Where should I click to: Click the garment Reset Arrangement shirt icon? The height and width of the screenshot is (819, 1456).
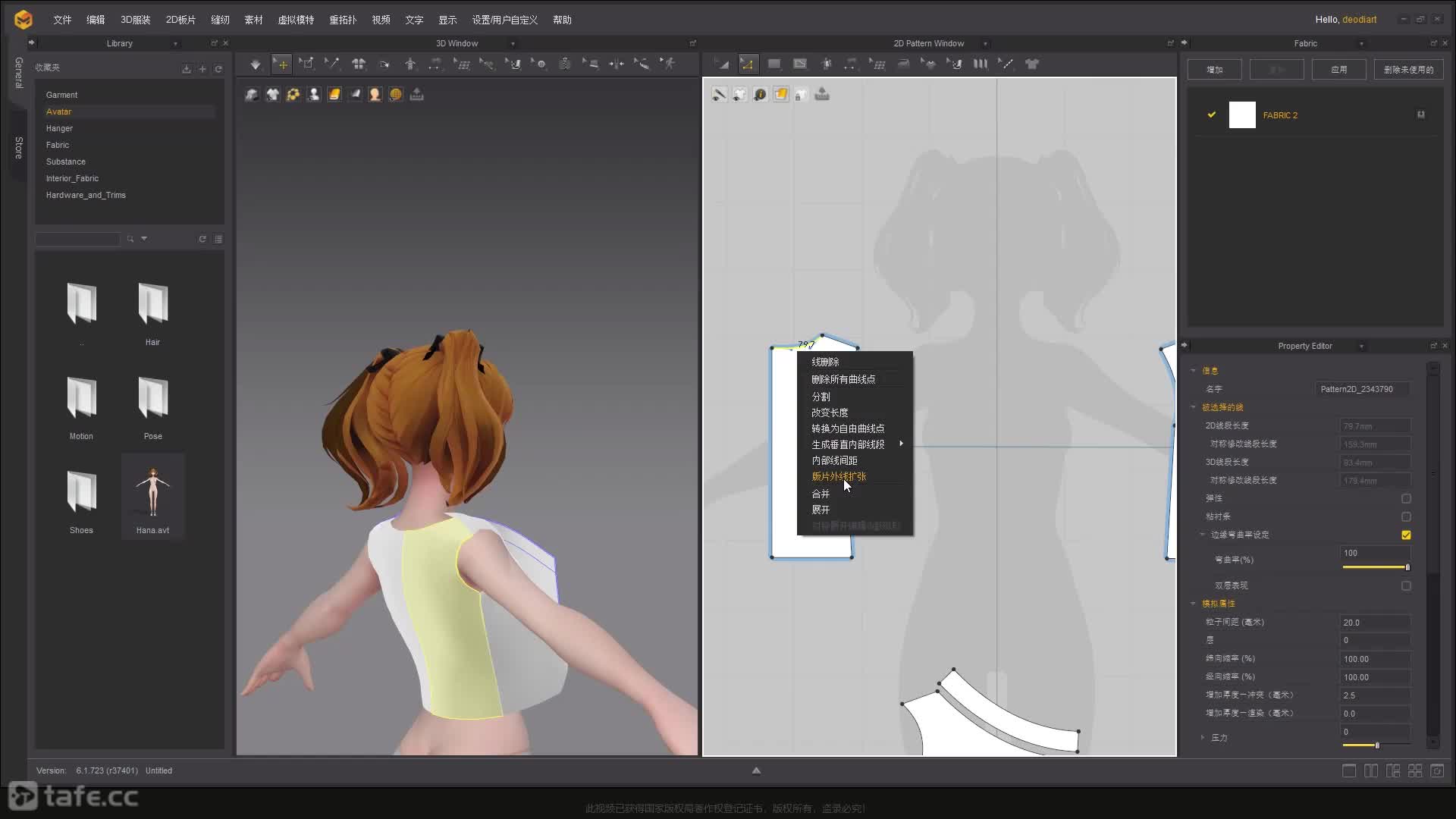(x=358, y=64)
